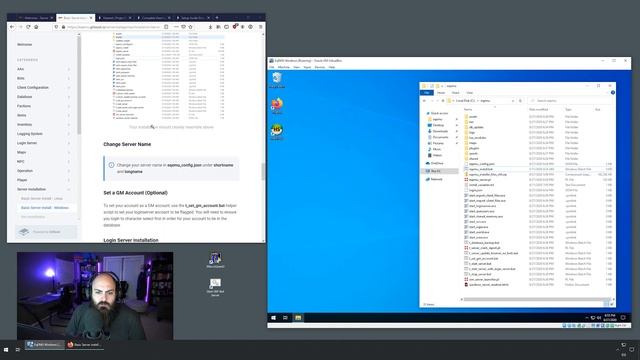Expand the Database category chevron

[69, 97]
